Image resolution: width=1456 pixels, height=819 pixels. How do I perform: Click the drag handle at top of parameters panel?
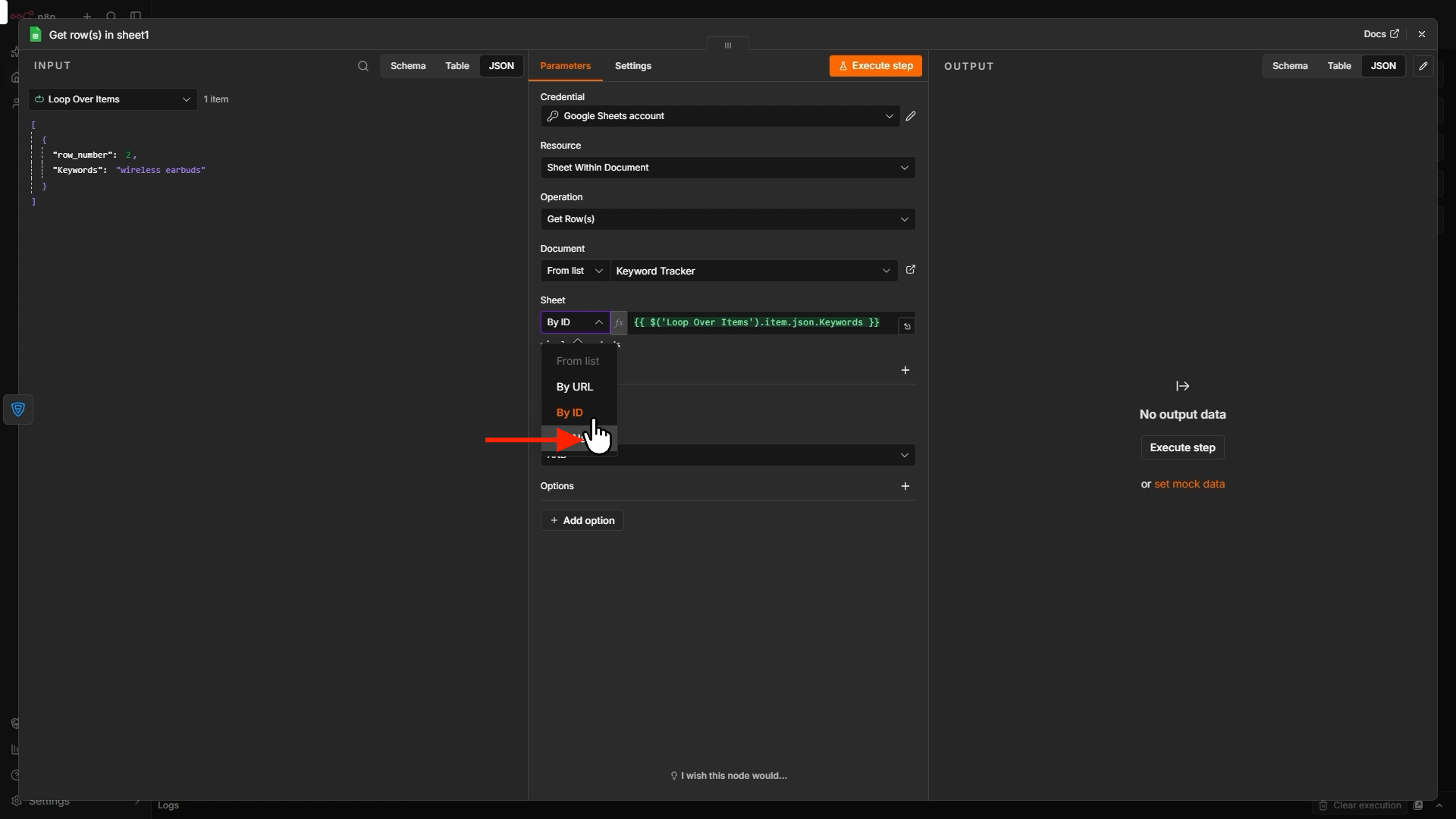click(728, 45)
